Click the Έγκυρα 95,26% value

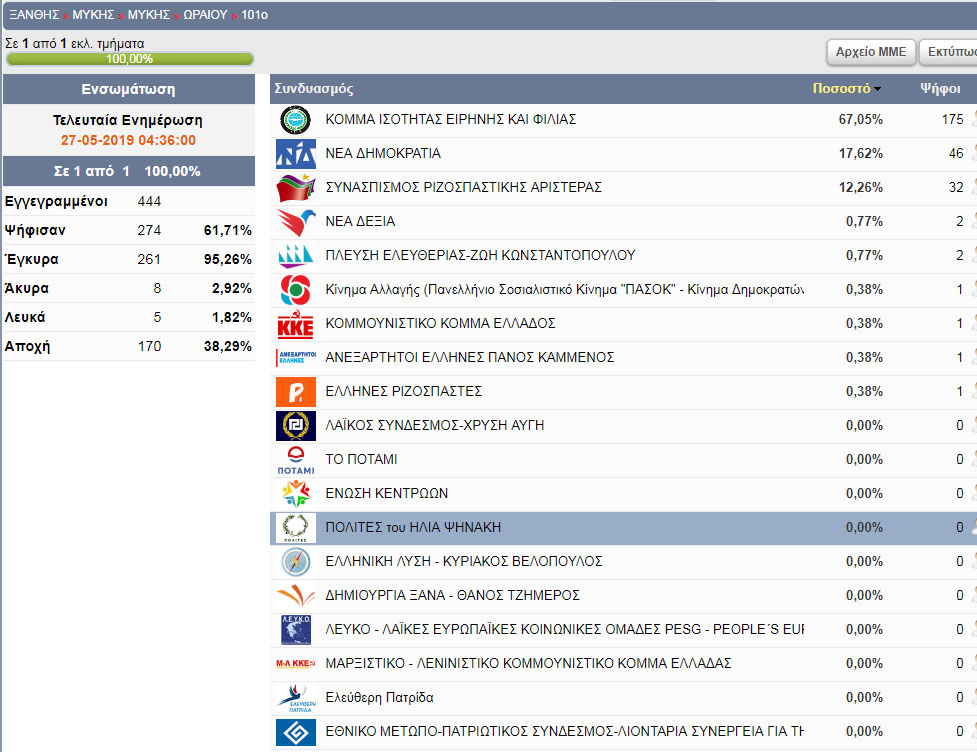(227, 259)
